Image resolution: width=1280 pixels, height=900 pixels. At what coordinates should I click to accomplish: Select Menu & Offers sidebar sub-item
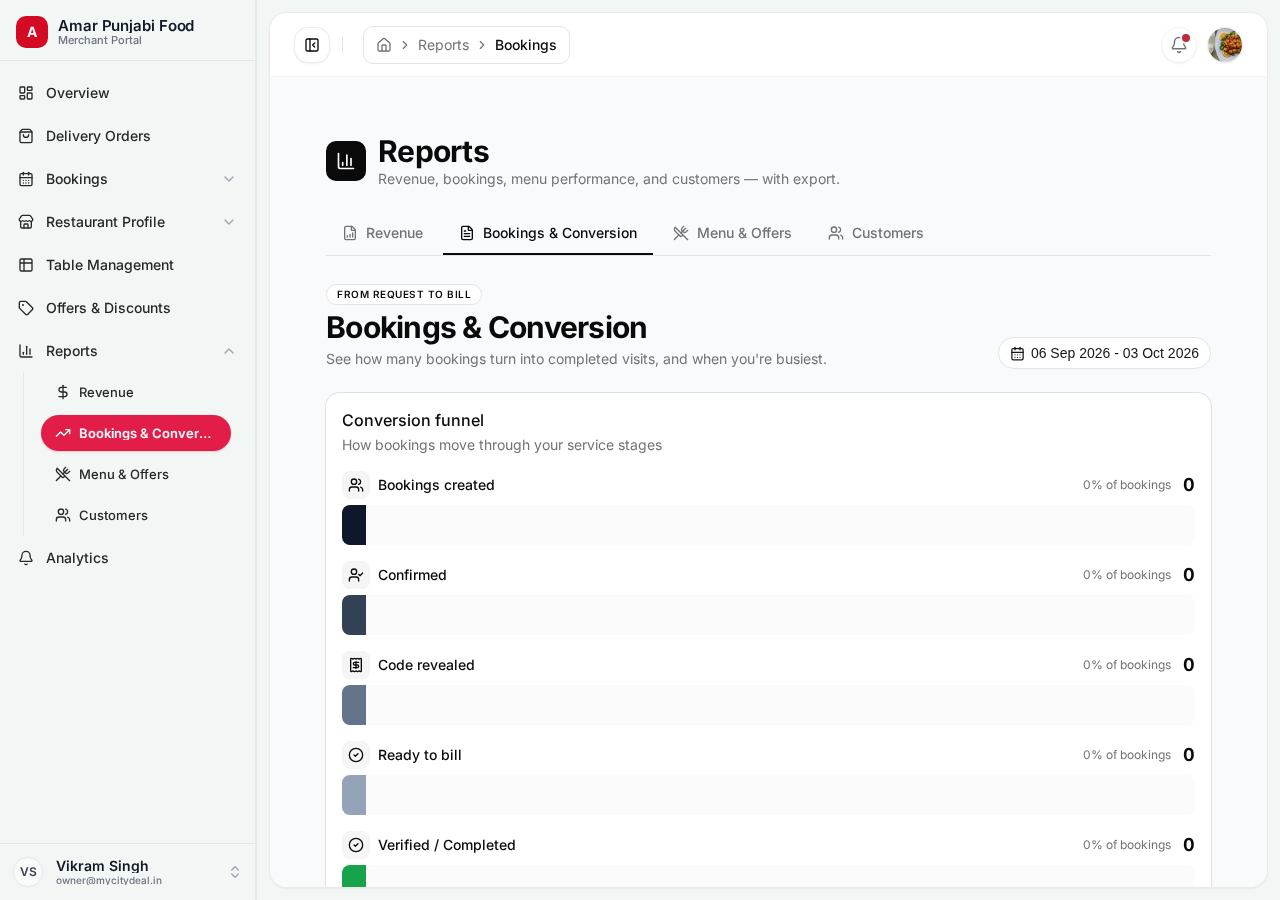136,474
